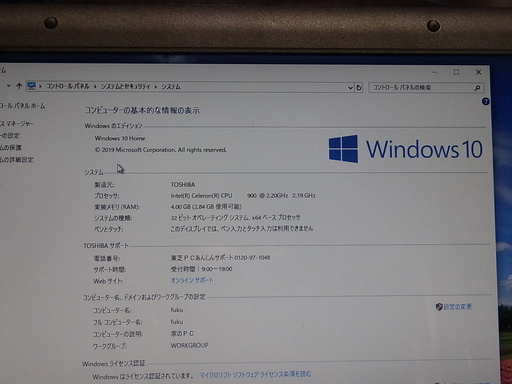Select WORKGROUP value text
The image size is (512, 384).
click(x=189, y=345)
